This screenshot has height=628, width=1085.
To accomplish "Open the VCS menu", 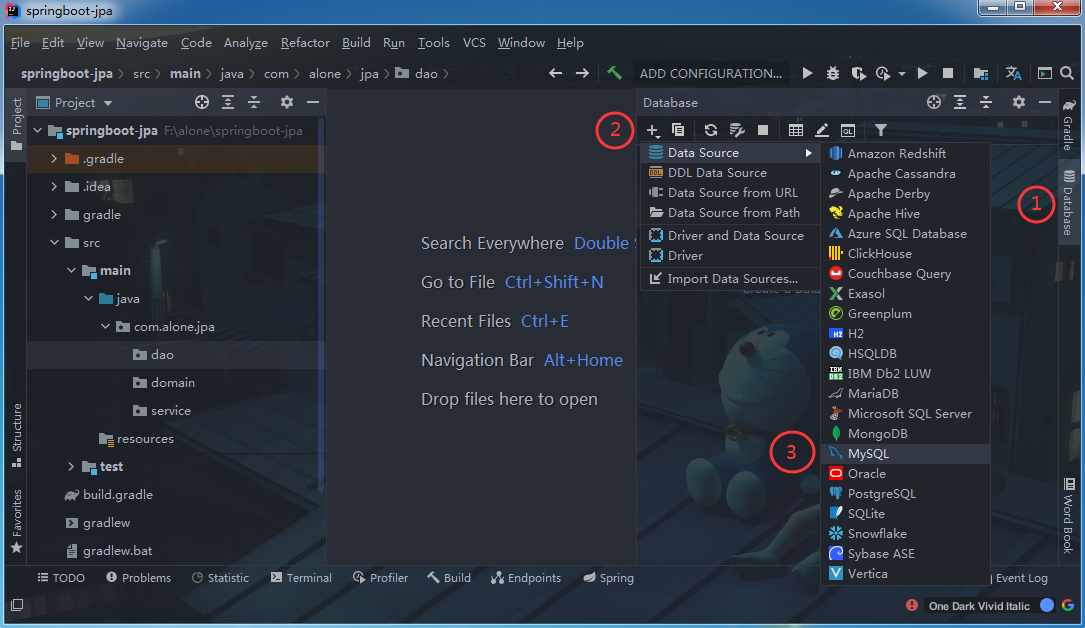I will coord(474,42).
